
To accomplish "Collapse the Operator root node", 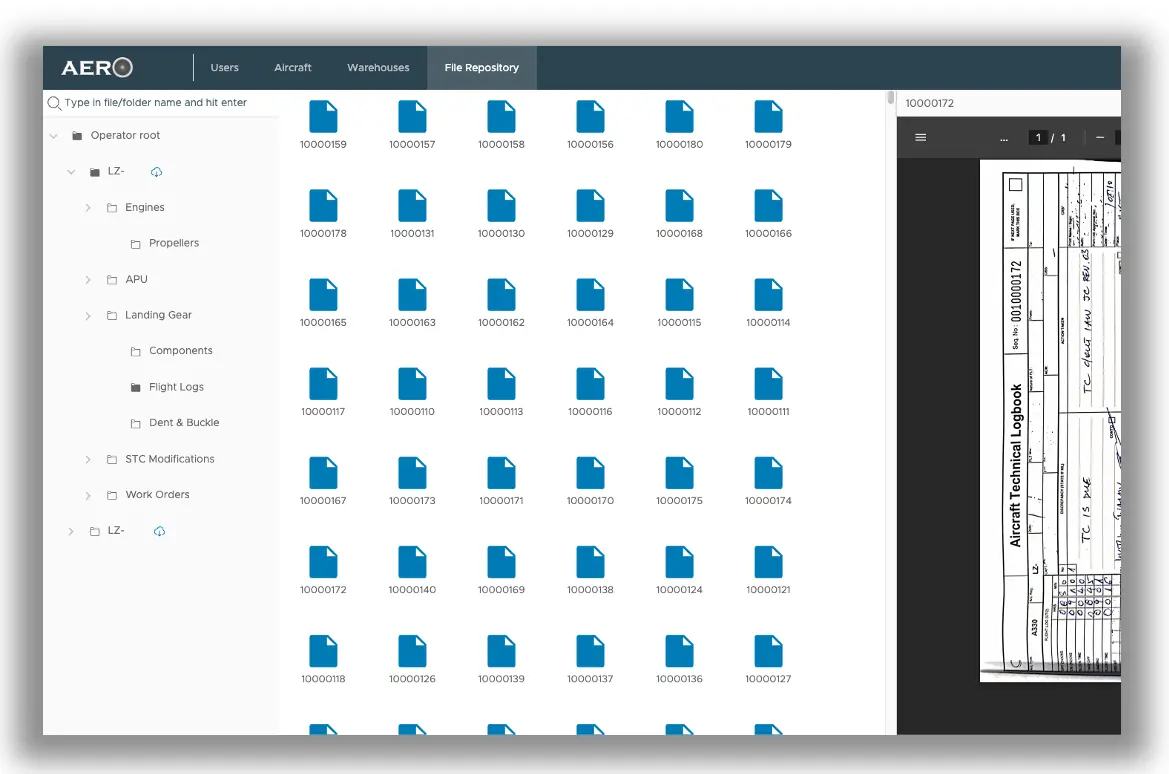I will coord(54,136).
